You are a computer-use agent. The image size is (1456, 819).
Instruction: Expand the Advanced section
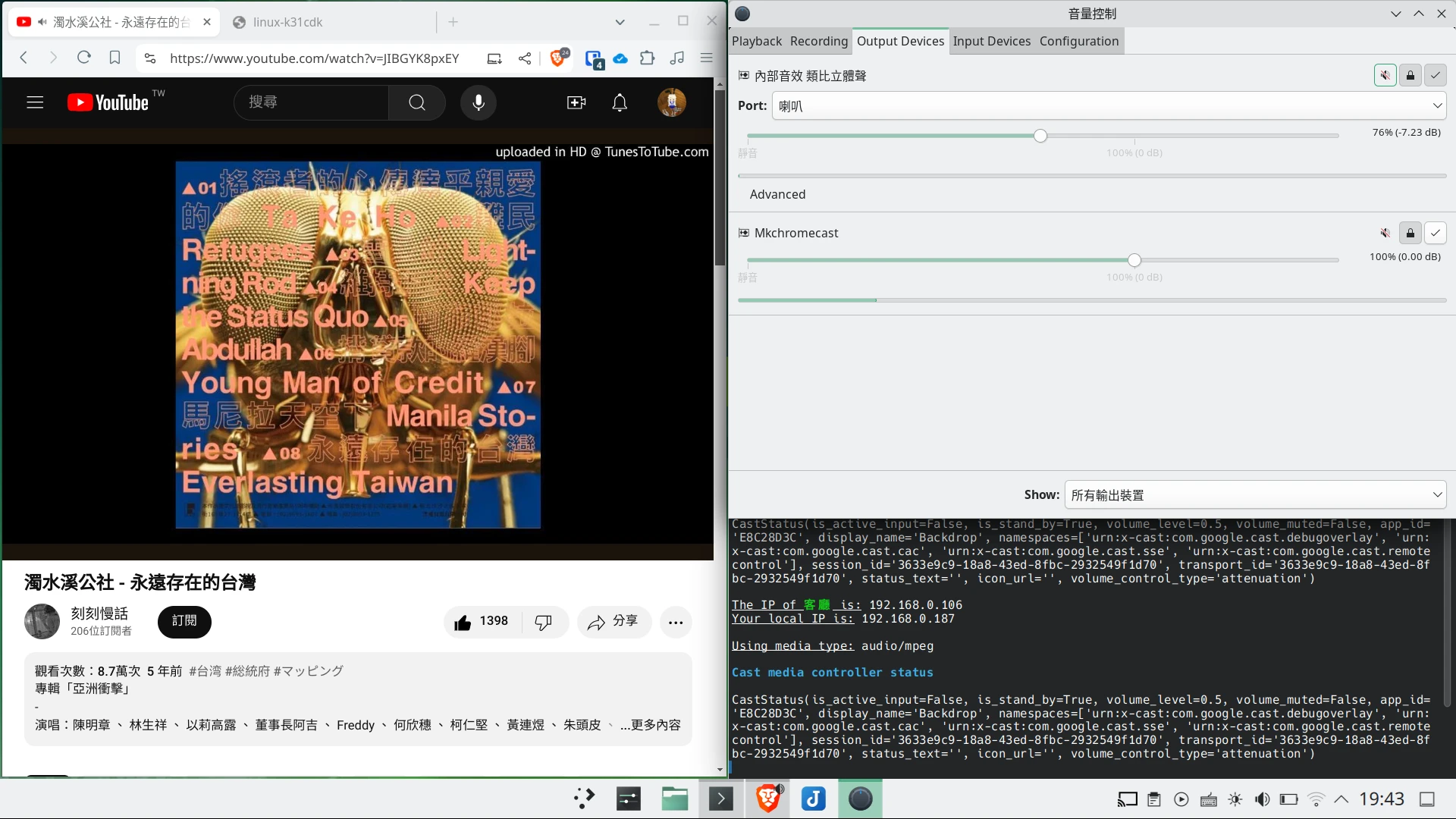pyautogui.click(x=777, y=194)
